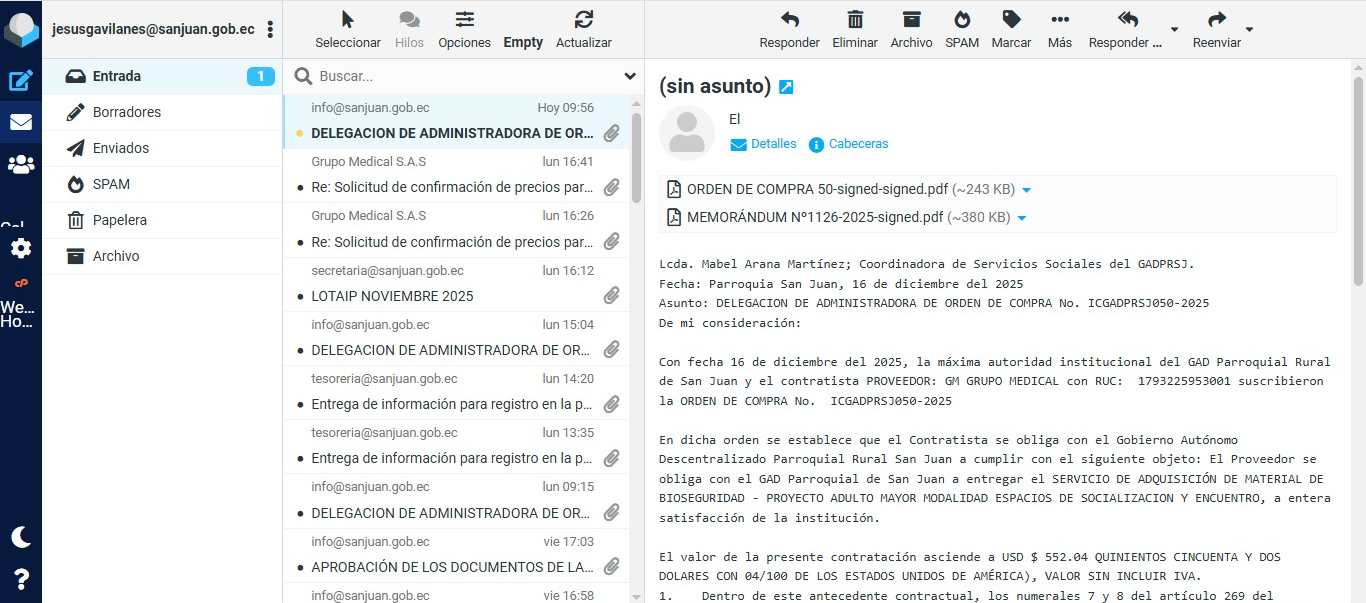The height and width of the screenshot is (603, 1366).
Task: Show message headers via Cabeceras link
Action: coord(858,144)
